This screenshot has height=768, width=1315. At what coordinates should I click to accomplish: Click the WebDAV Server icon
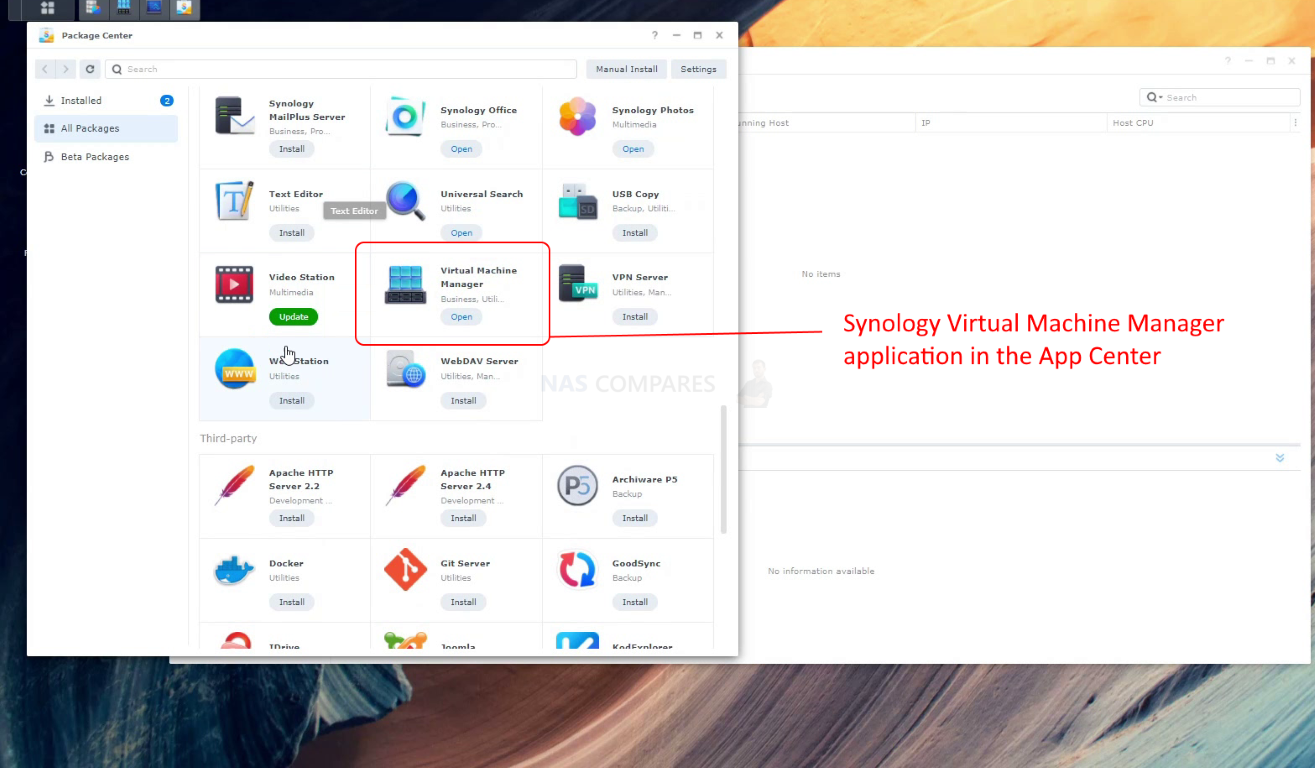(x=406, y=368)
